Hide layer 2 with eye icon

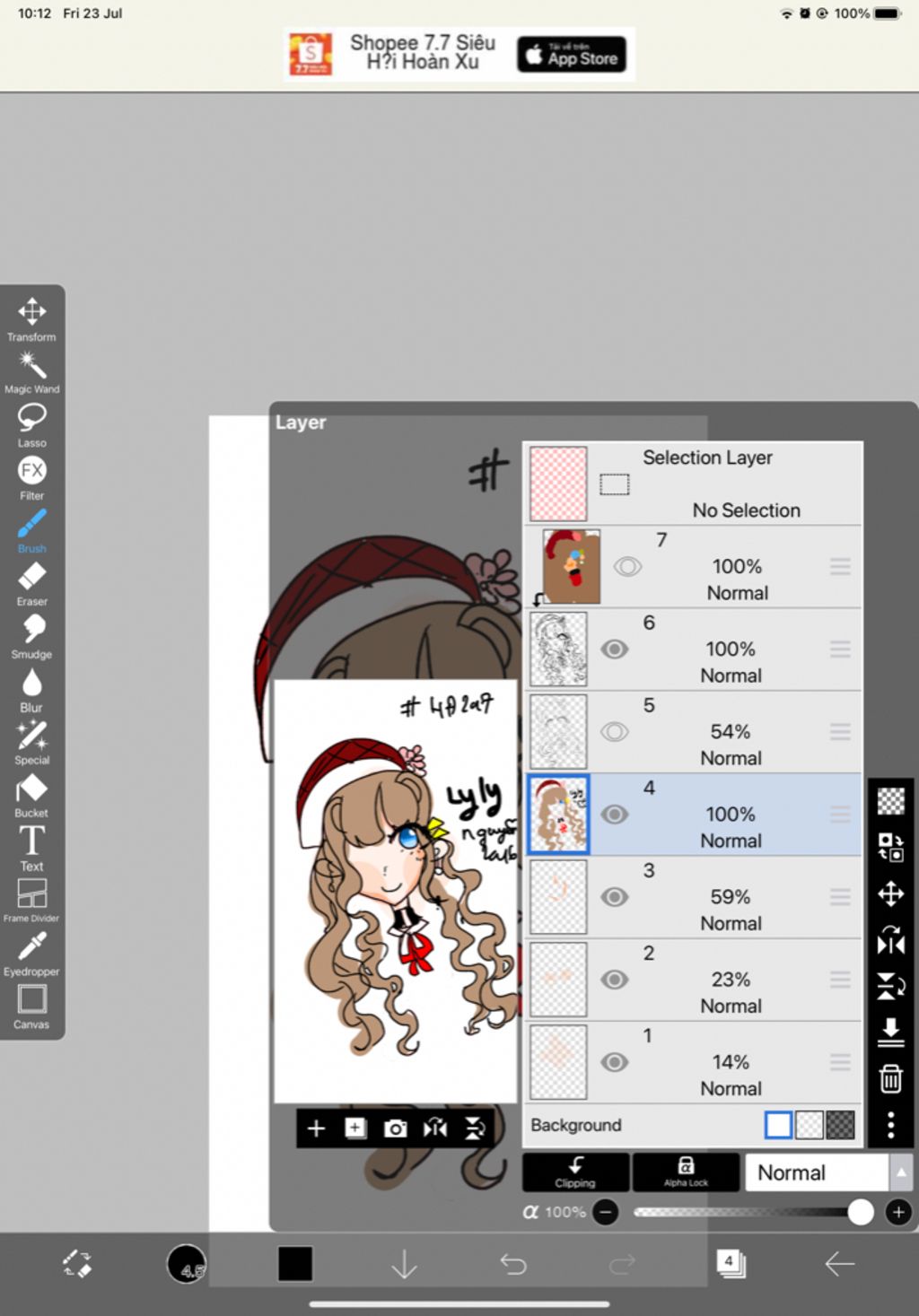click(x=615, y=980)
